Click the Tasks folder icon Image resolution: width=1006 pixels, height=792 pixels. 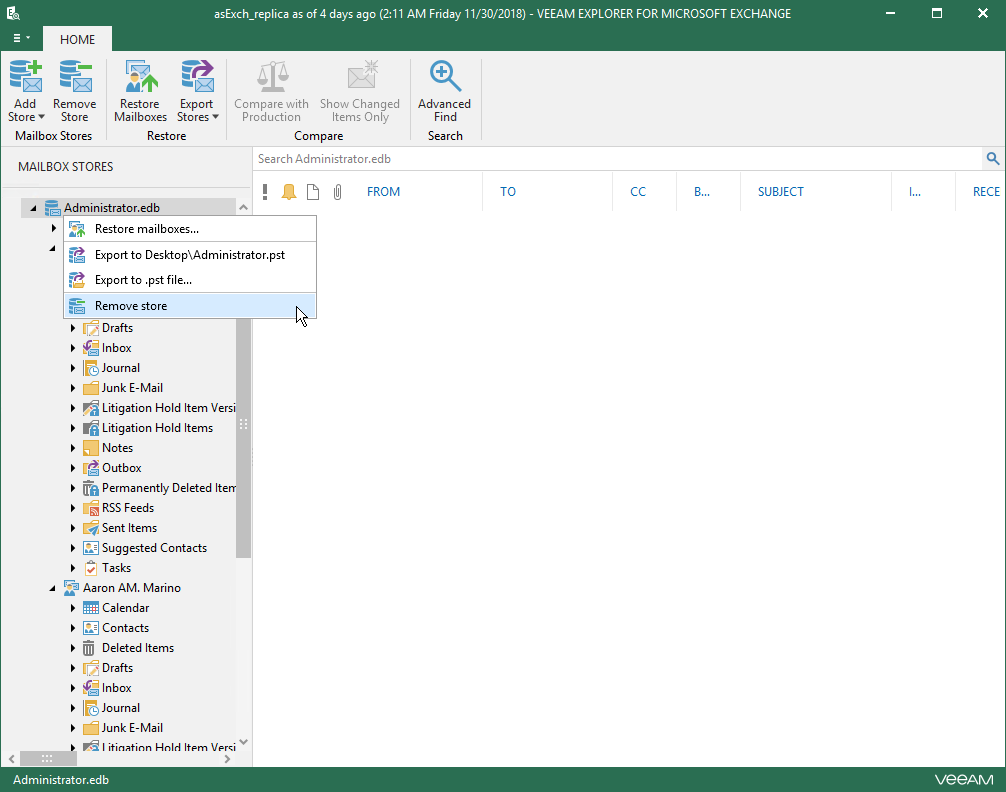(x=90, y=568)
